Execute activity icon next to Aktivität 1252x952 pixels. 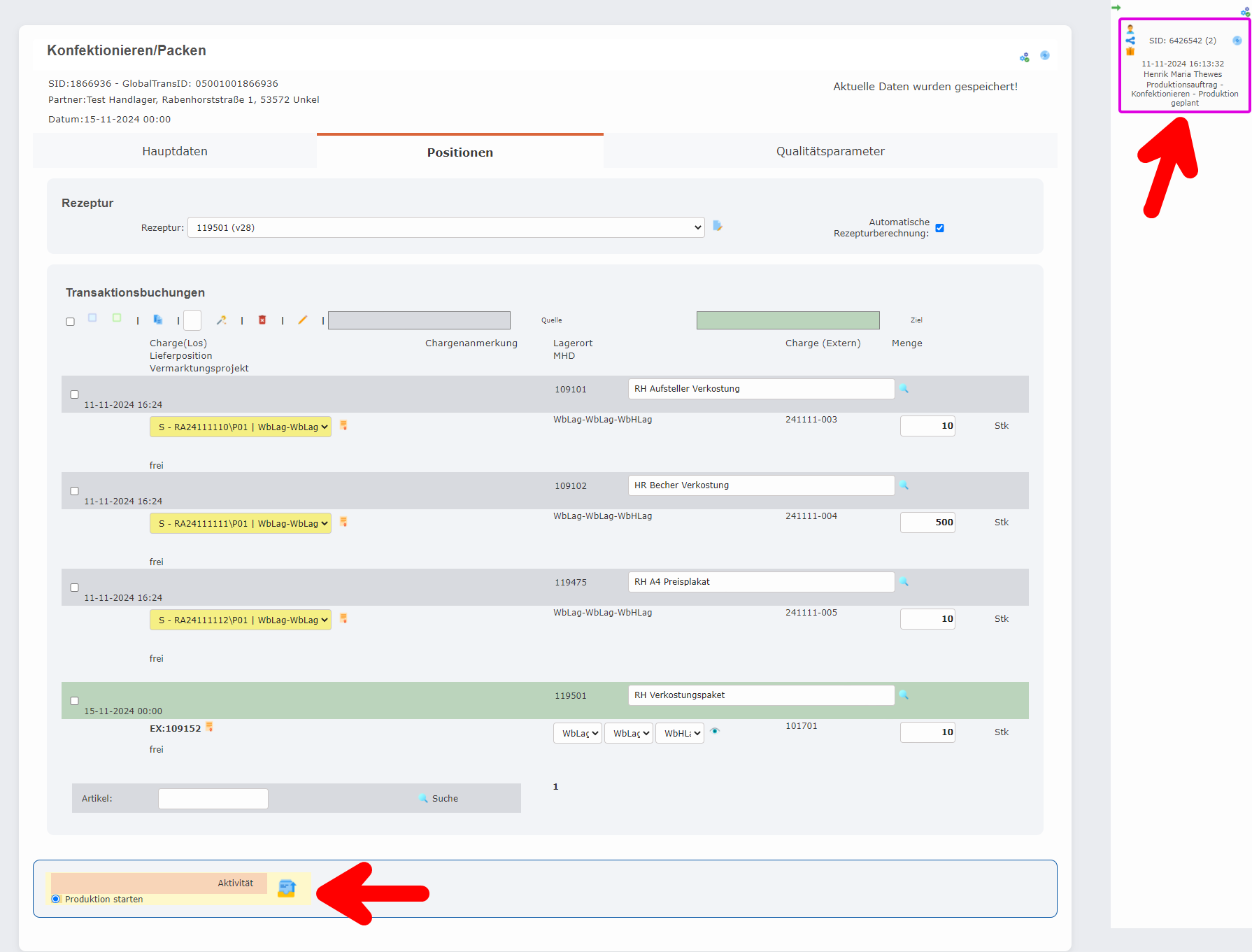point(287,888)
